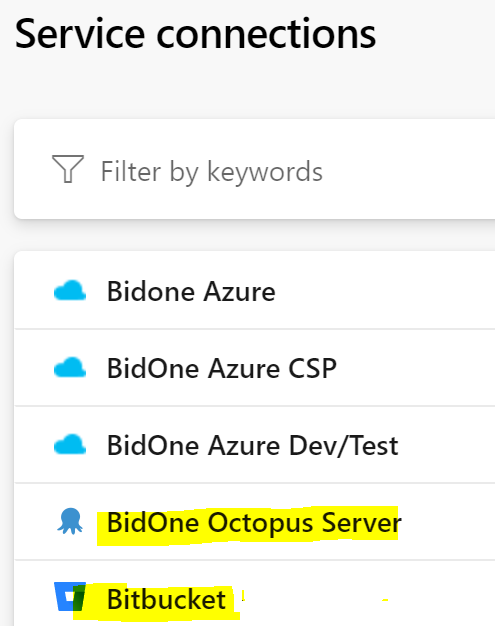
Task: Select the BidOne Azure Dev/Test connection label
Action: coord(252,446)
